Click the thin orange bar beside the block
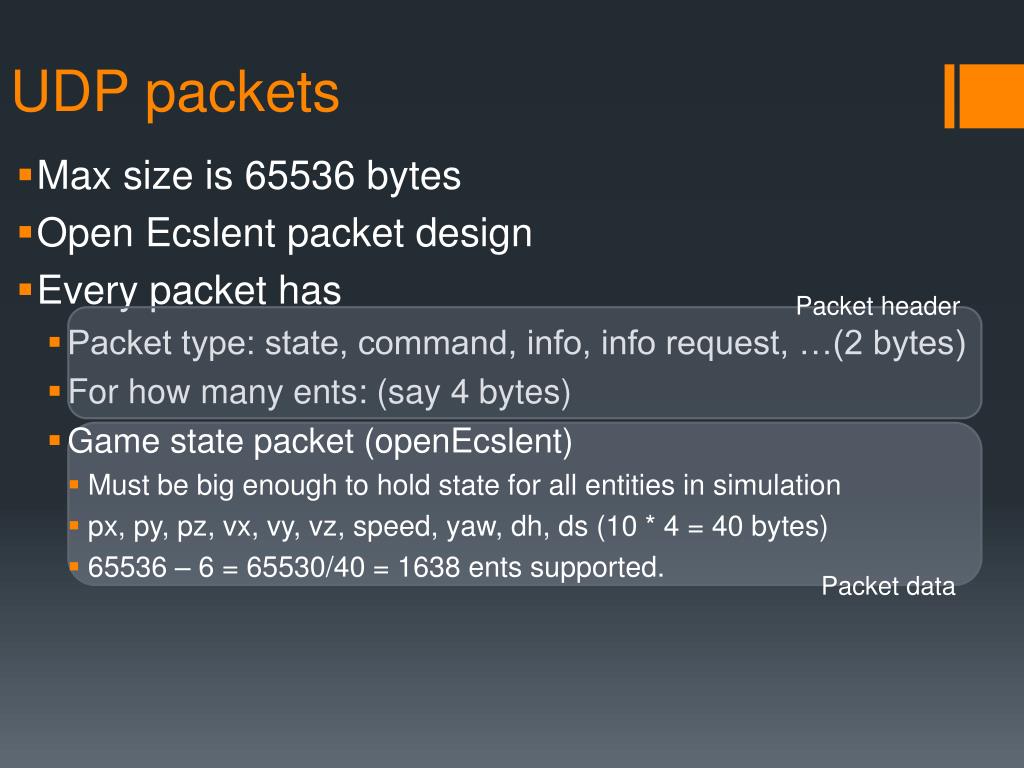The image size is (1024, 768). 950,96
